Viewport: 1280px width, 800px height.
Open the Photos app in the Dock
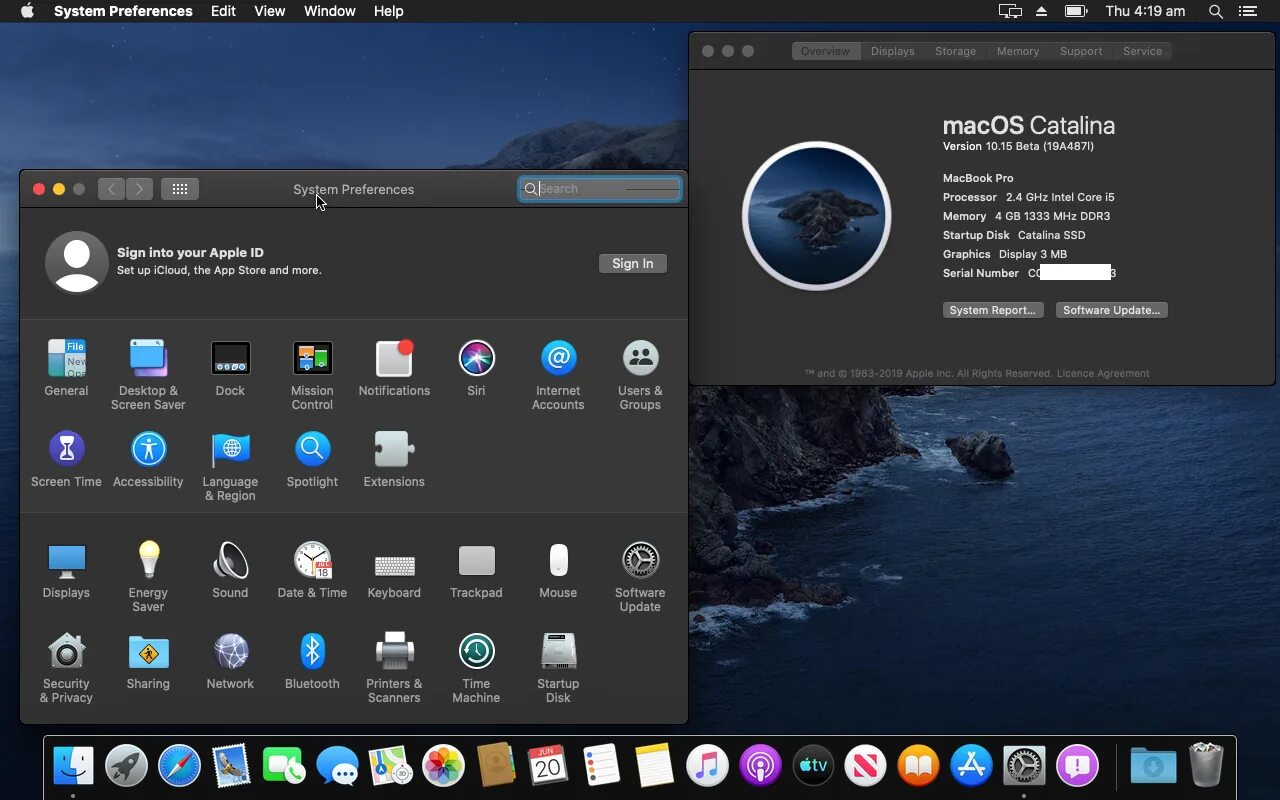click(x=443, y=767)
